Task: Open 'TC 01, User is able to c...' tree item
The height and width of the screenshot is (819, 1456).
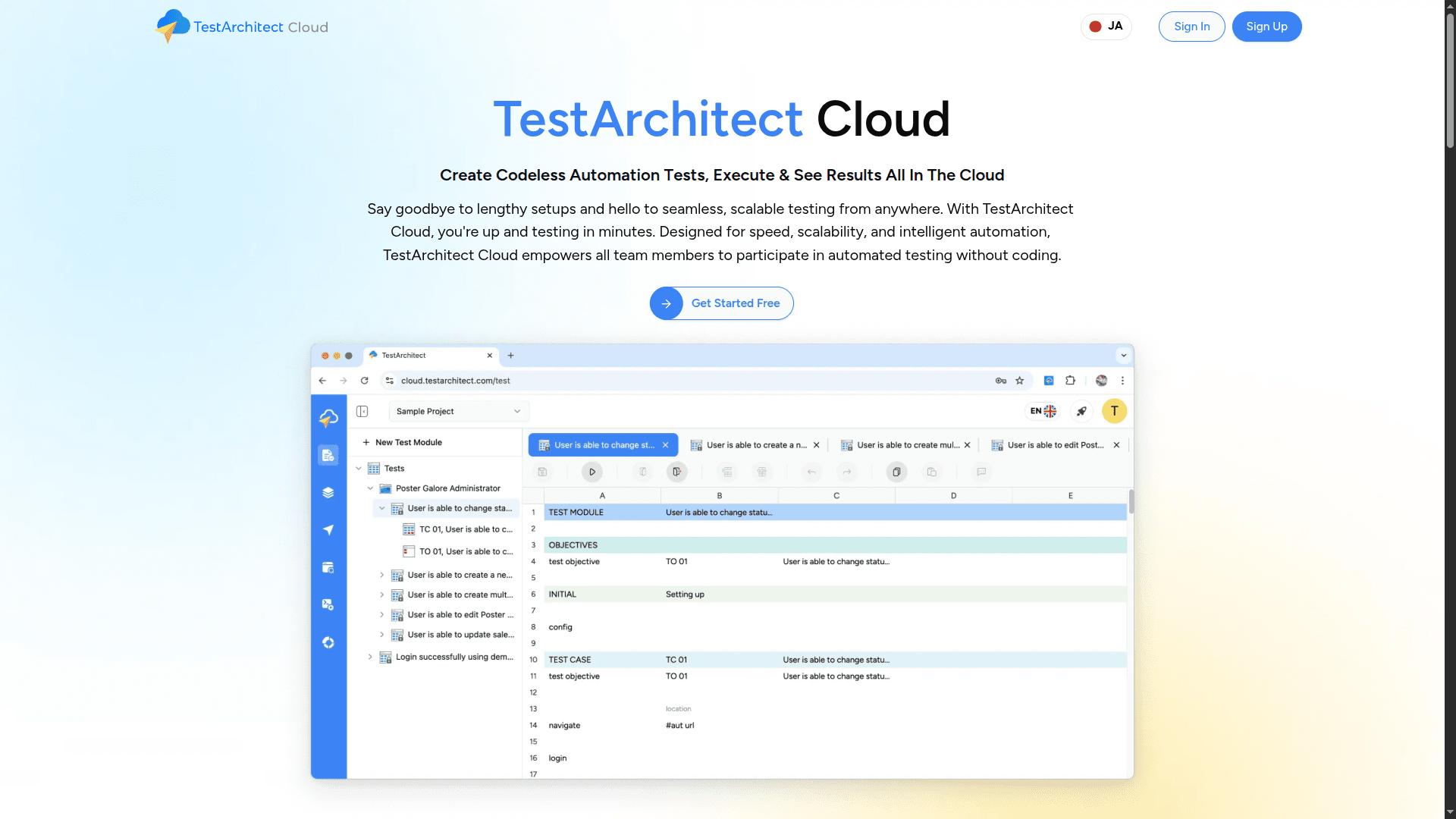Action: (458, 529)
